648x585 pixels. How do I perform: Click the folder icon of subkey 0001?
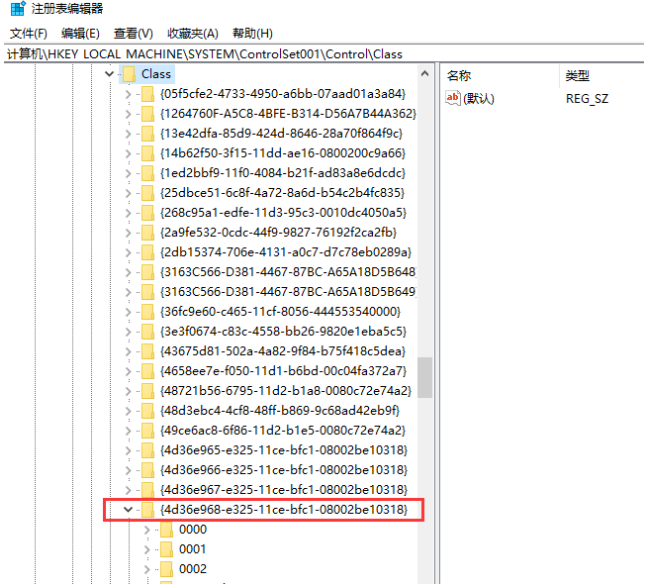coord(166,549)
